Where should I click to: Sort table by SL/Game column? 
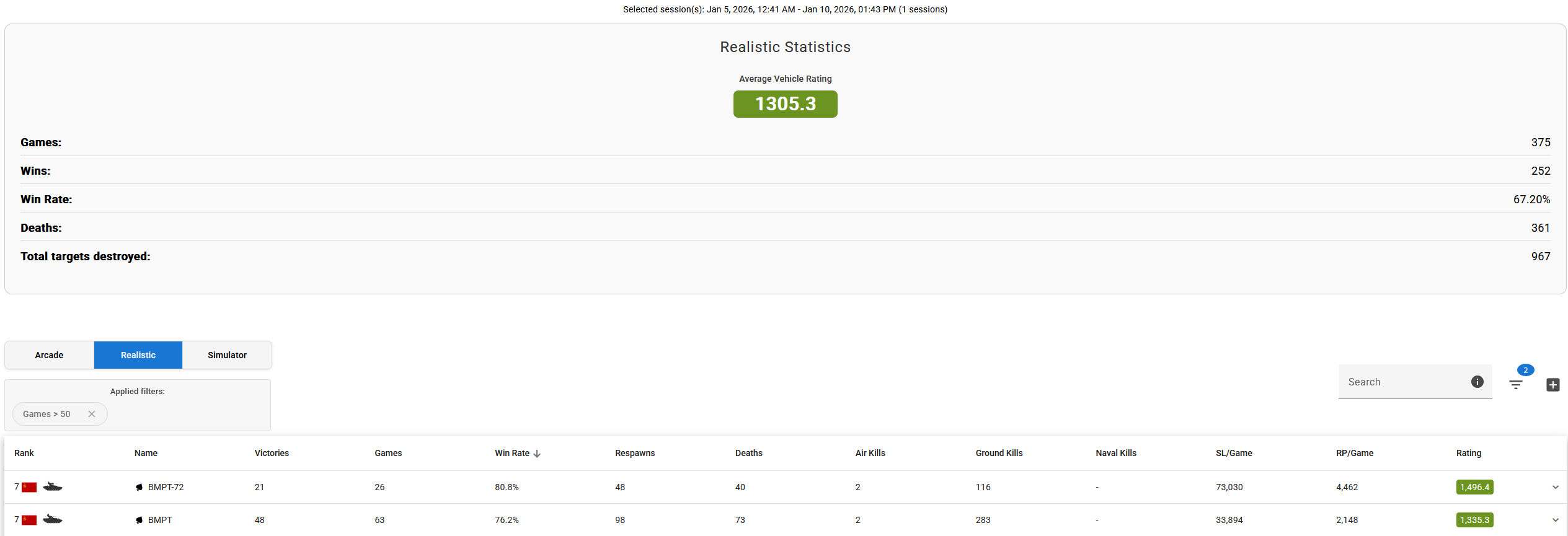pyautogui.click(x=1234, y=453)
